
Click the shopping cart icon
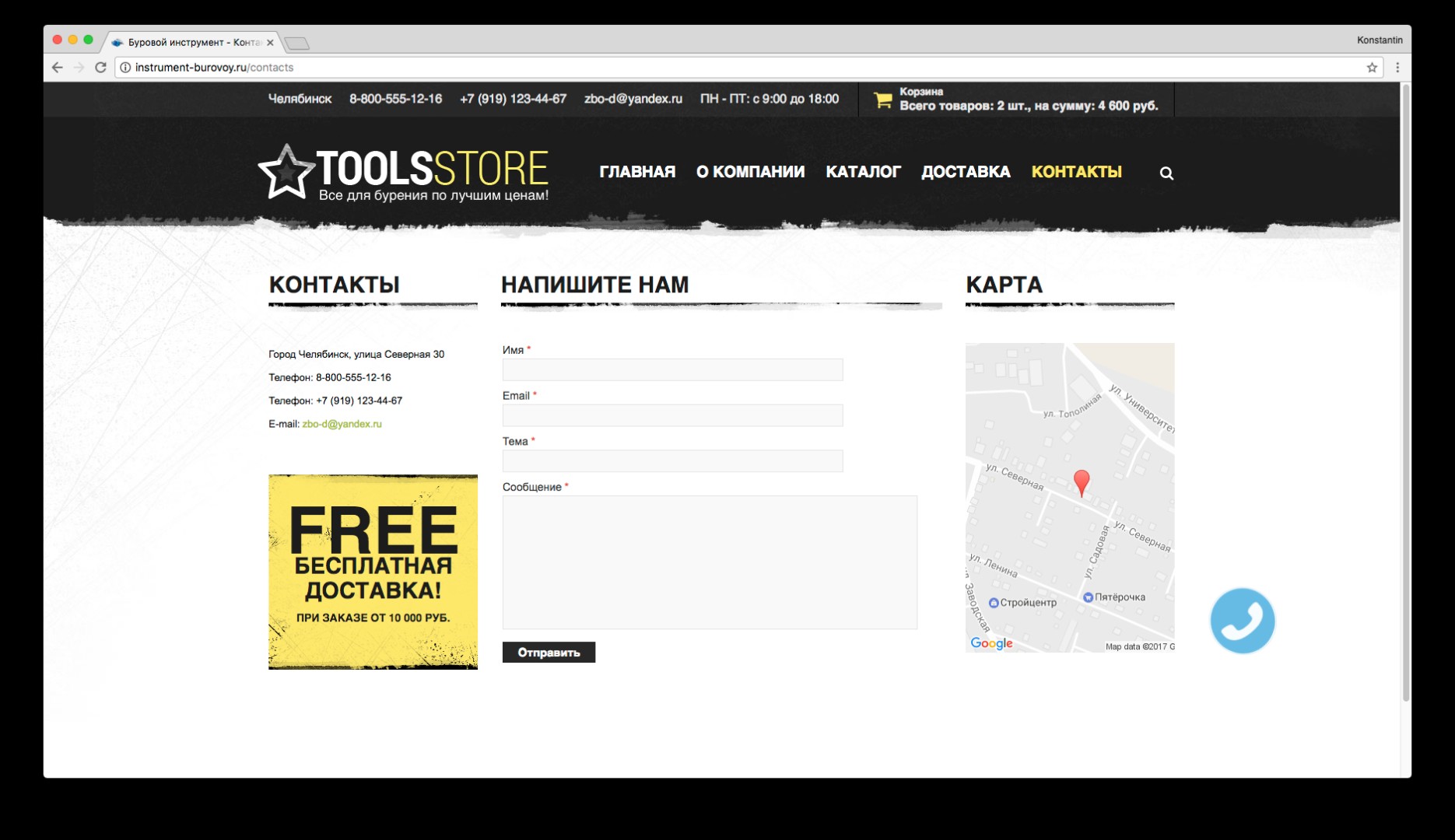(882, 100)
